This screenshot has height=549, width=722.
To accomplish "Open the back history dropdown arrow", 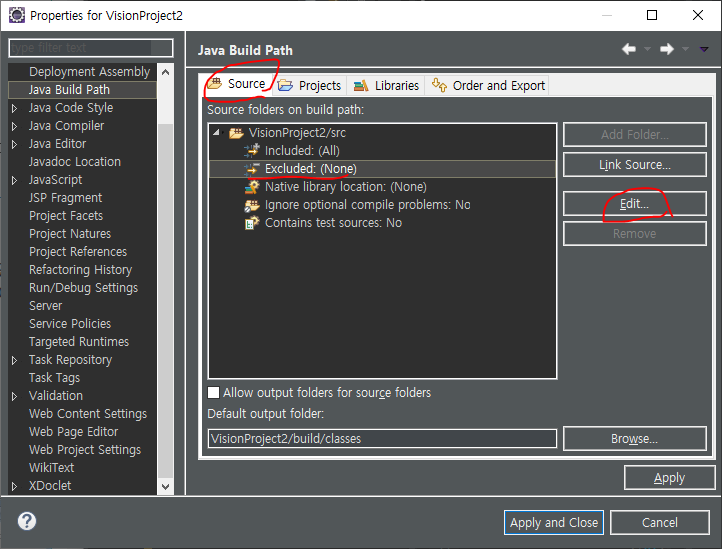I will point(647,49).
